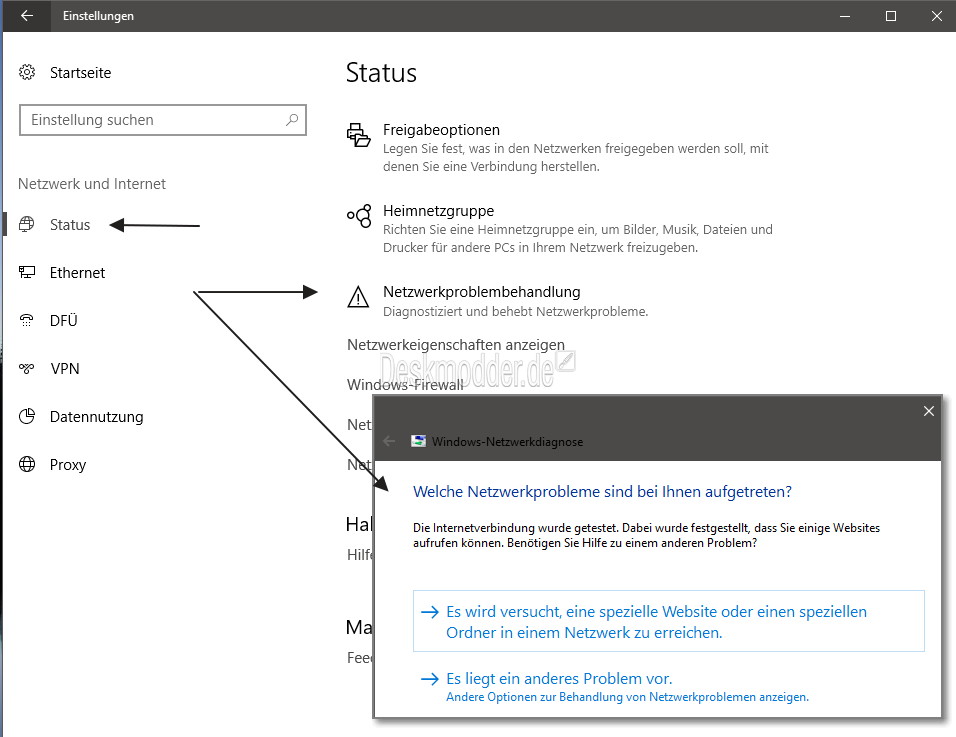Click the search magnifier icon

pos(292,119)
